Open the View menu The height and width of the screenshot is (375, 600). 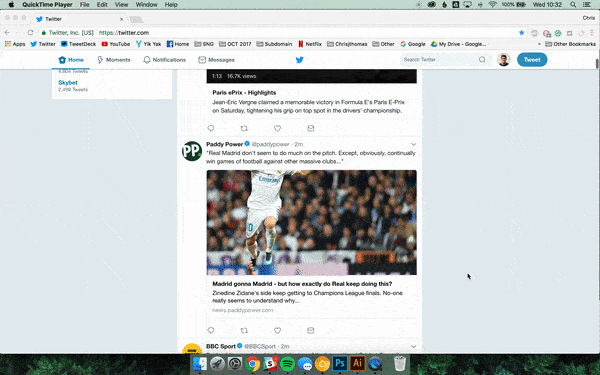(121, 5)
